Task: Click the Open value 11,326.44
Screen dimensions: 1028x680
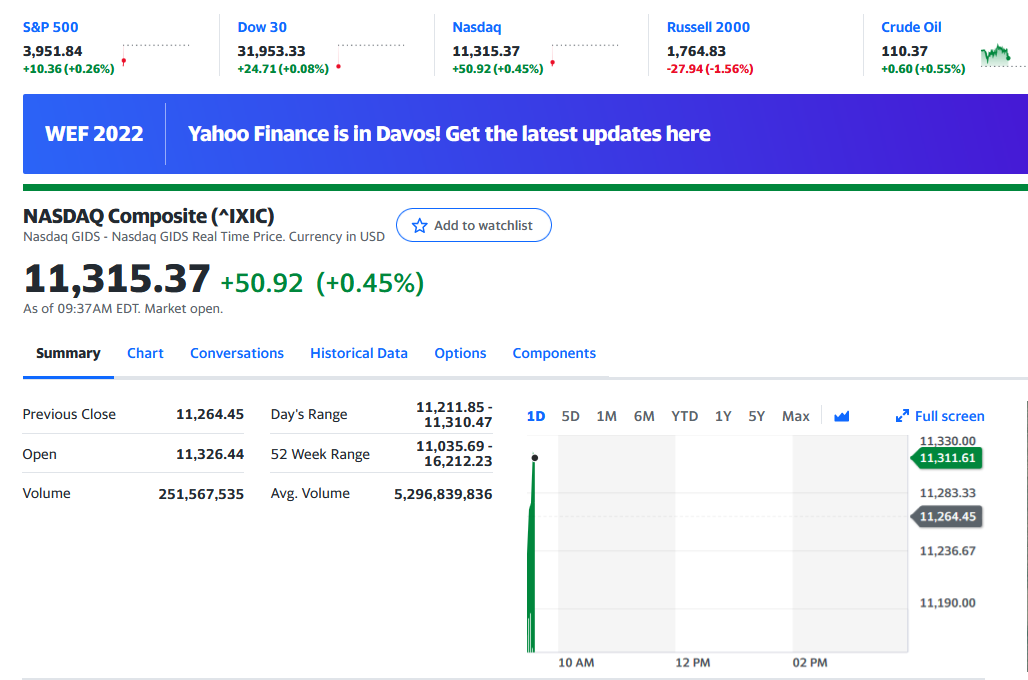Action: coord(210,454)
